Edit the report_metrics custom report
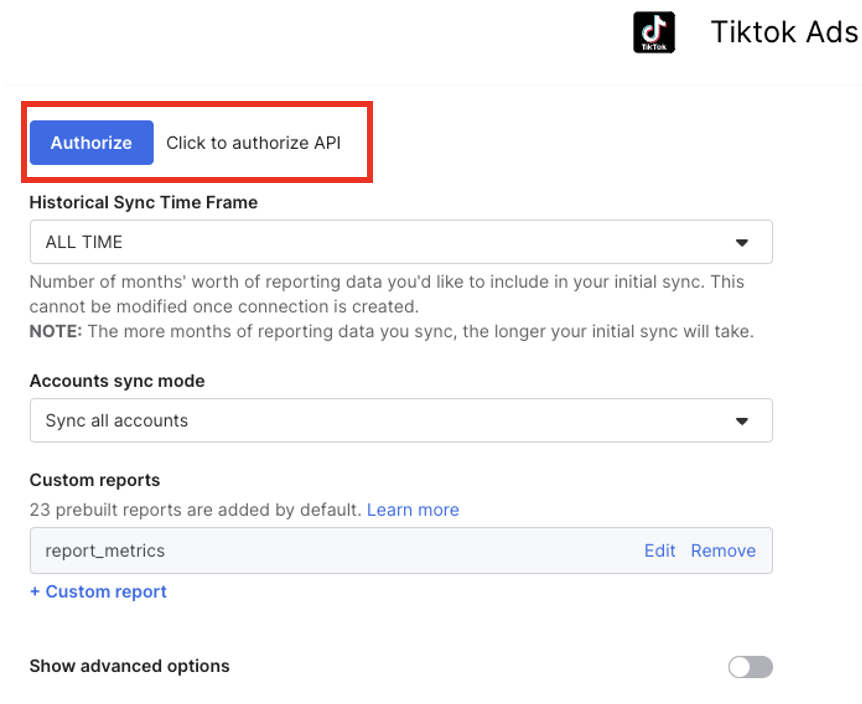This screenshot has height=704, width=862. (x=659, y=551)
